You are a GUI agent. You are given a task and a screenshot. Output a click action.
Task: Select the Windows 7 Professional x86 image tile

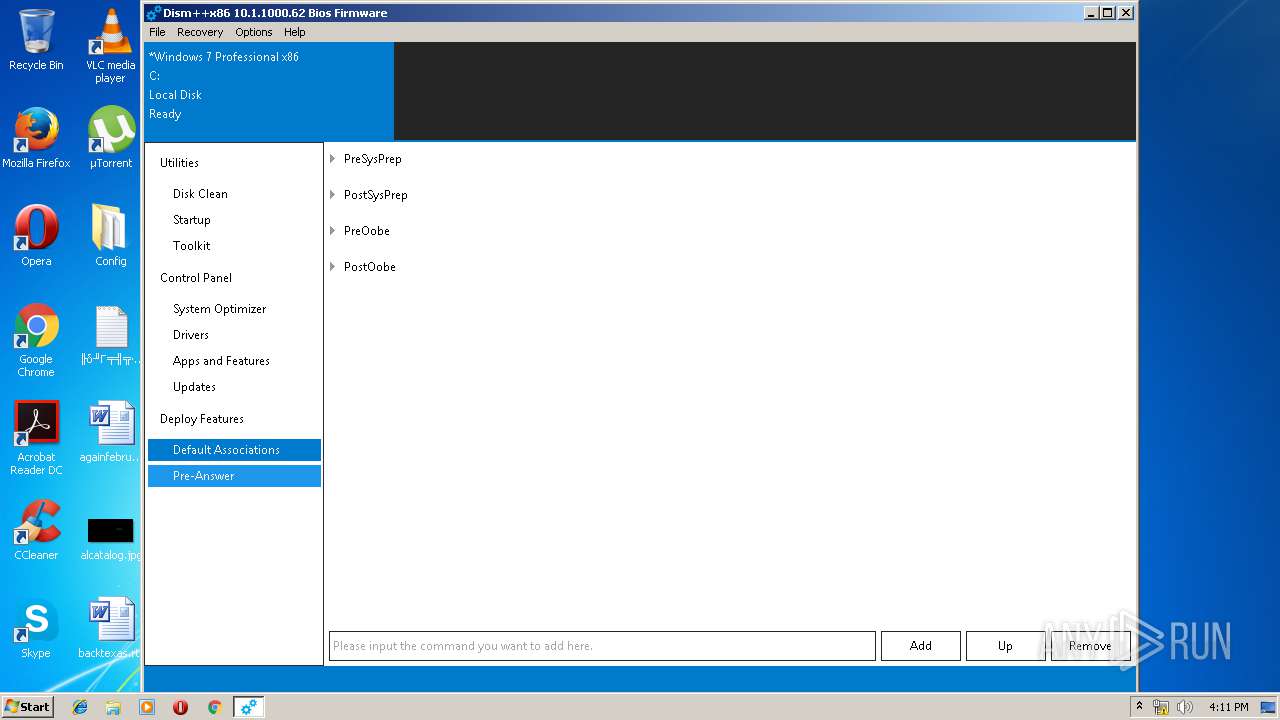[x=269, y=91]
